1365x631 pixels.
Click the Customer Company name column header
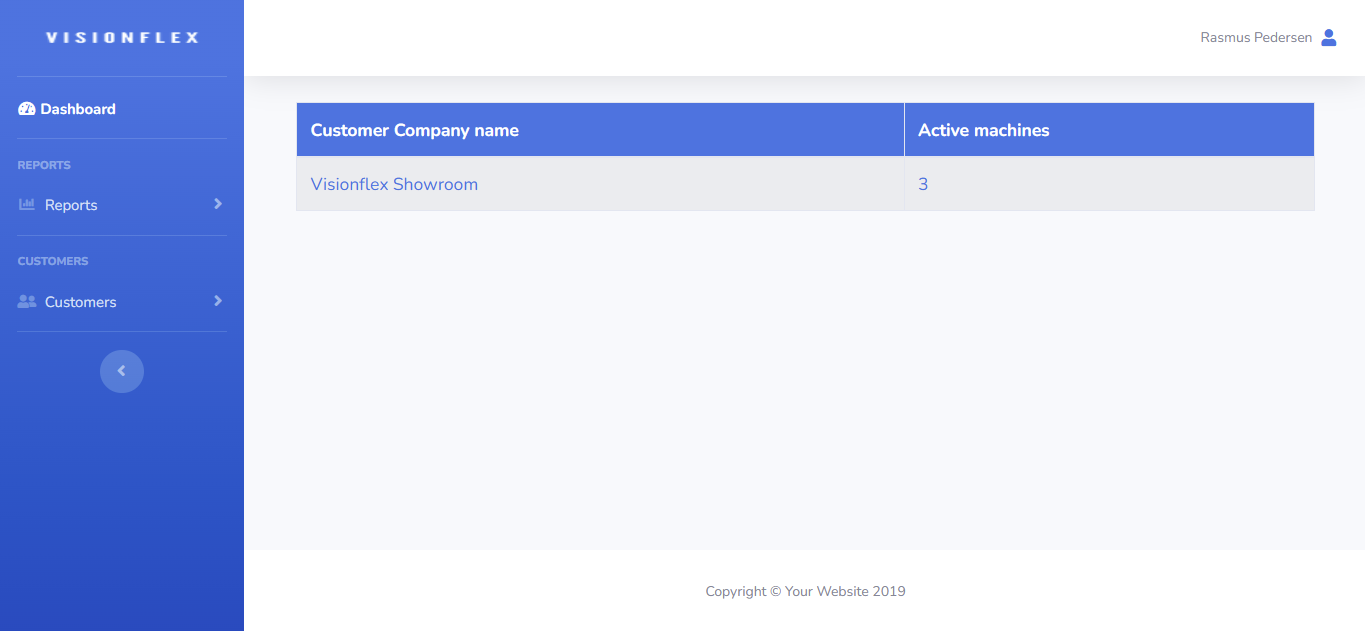(x=414, y=130)
